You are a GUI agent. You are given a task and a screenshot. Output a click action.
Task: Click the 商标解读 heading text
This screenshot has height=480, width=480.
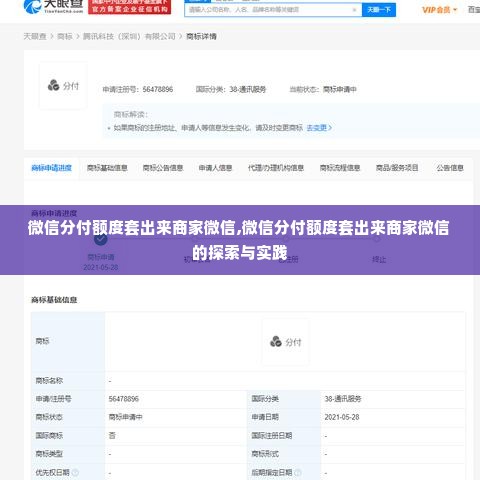tap(131, 115)
